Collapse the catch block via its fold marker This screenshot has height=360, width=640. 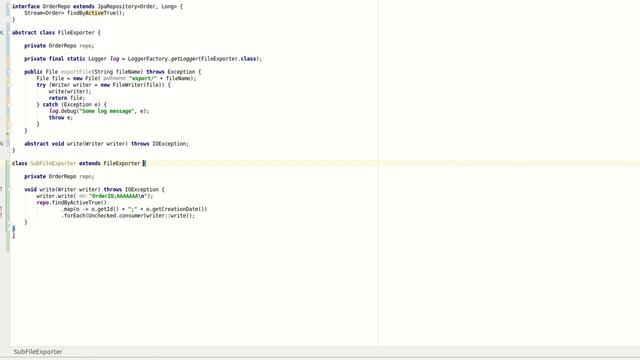point(9,104)
